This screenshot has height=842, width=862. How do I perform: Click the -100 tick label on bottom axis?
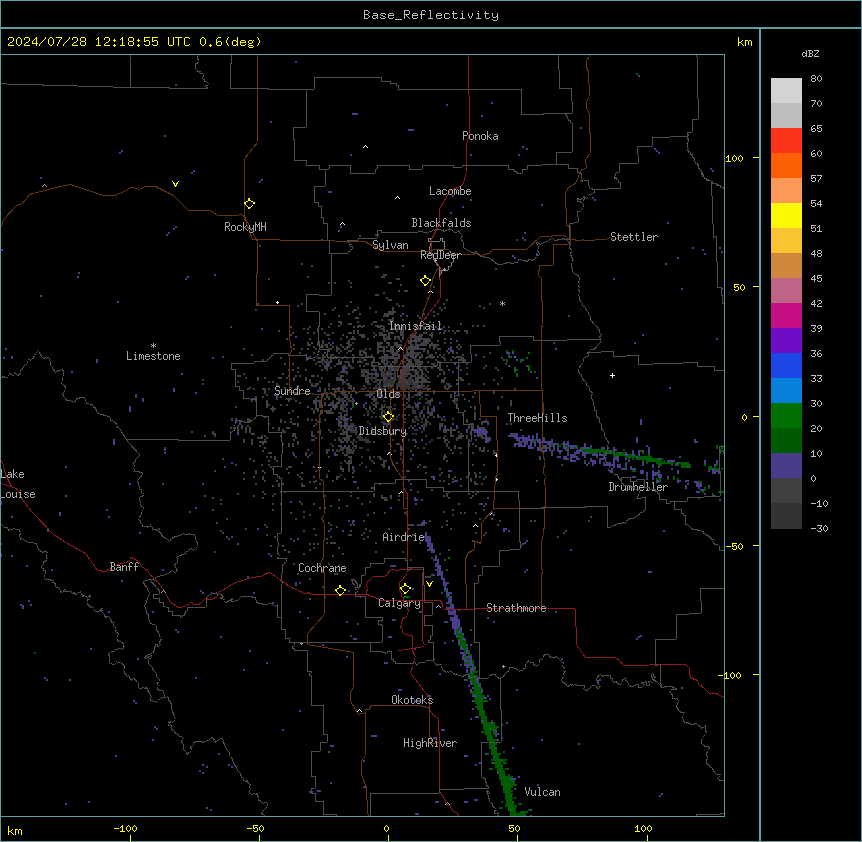tap(125, 828)
